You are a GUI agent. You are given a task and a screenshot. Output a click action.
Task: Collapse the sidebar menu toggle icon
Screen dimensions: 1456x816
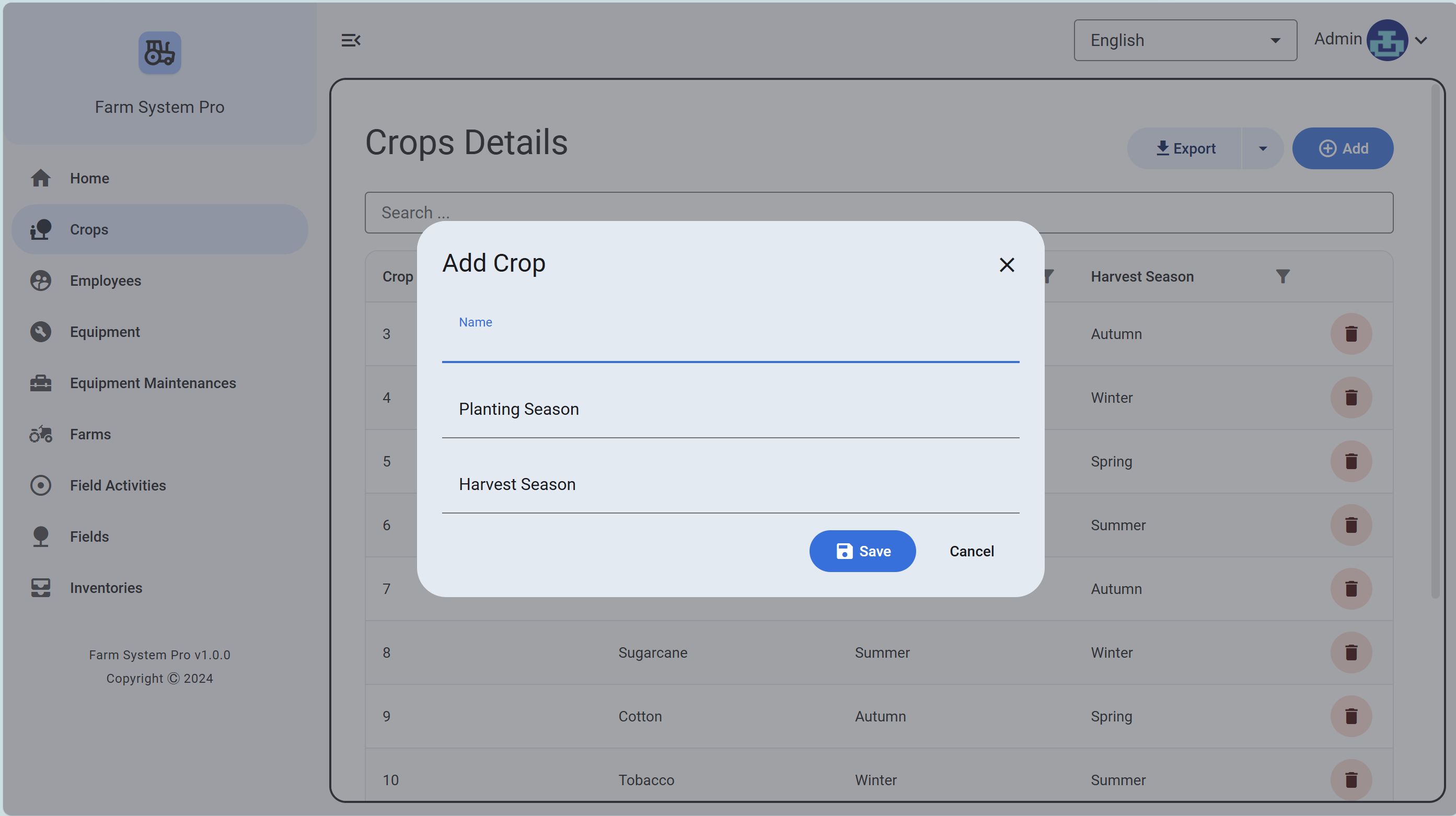click(351, 40)
